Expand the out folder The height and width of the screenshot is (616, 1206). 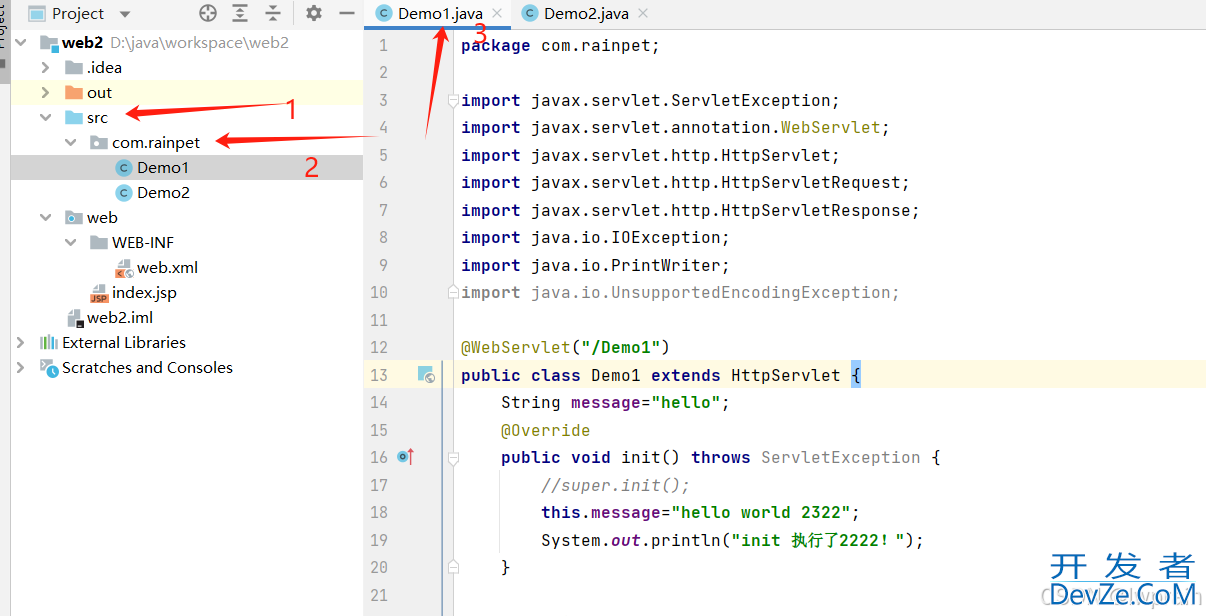45,93
